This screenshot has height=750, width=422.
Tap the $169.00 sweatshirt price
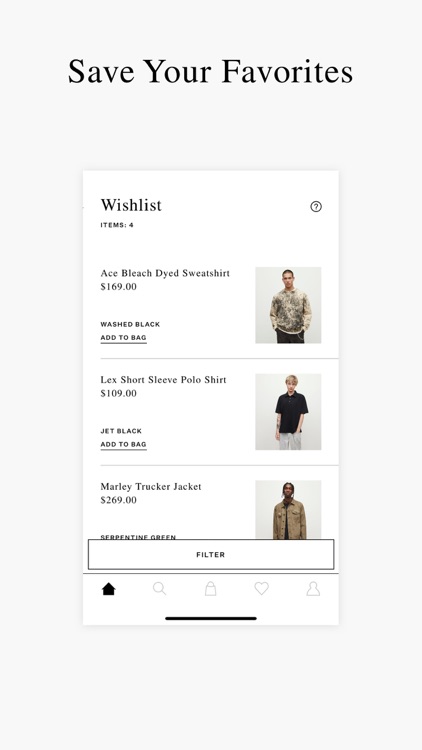coord(118,287)
